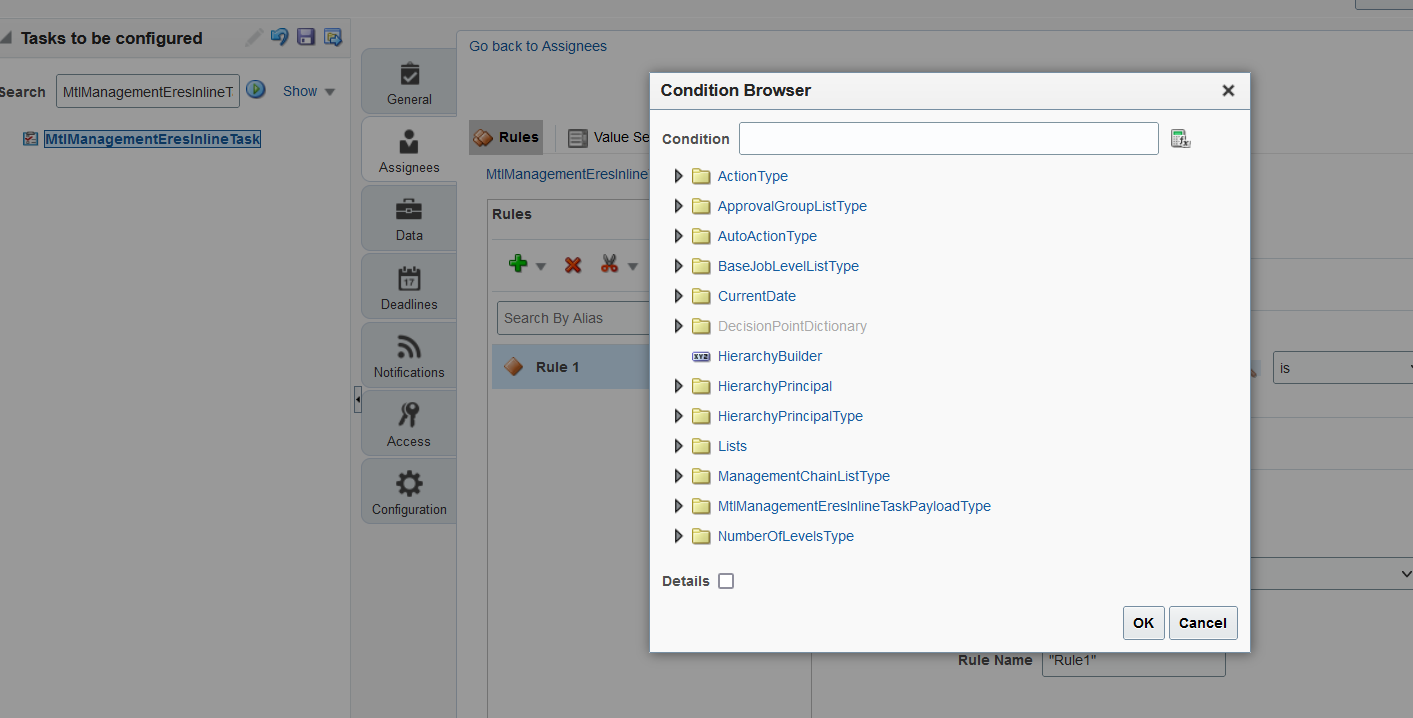The image size is (1413, 718).
Task: Select the HierarchyBuilder function icon
Action: pos(699,356)
